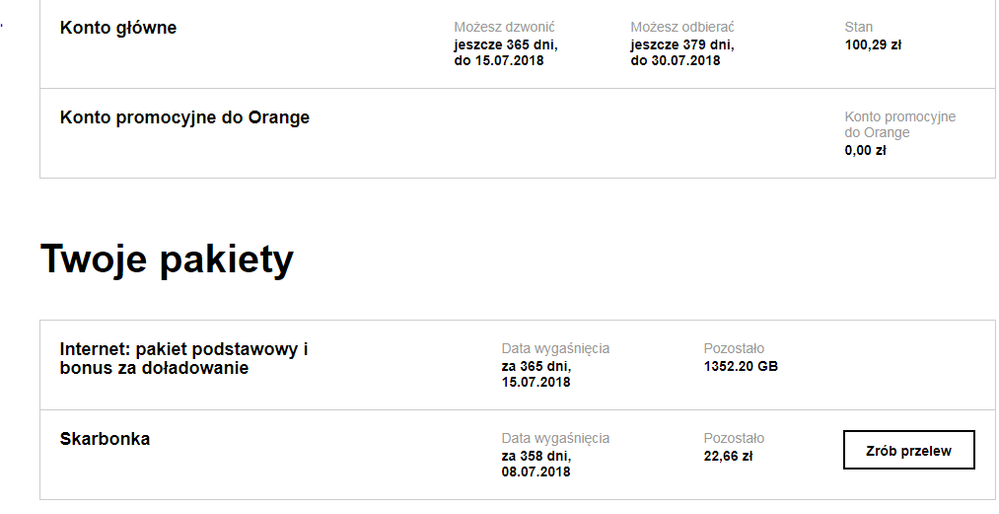Click the gray Konto promocyjne do Orange label
999x514 pixels.
coord(899,125)
